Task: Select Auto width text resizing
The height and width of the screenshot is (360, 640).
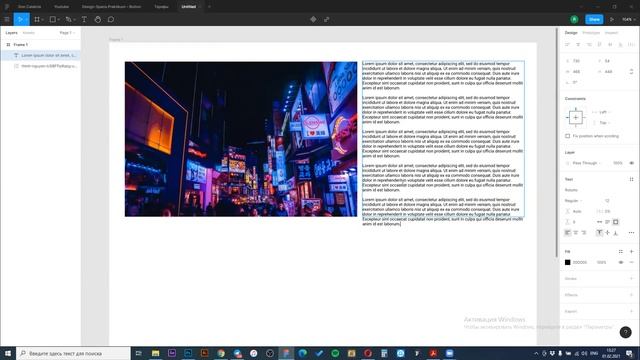Action: click(x=599, y=222)
